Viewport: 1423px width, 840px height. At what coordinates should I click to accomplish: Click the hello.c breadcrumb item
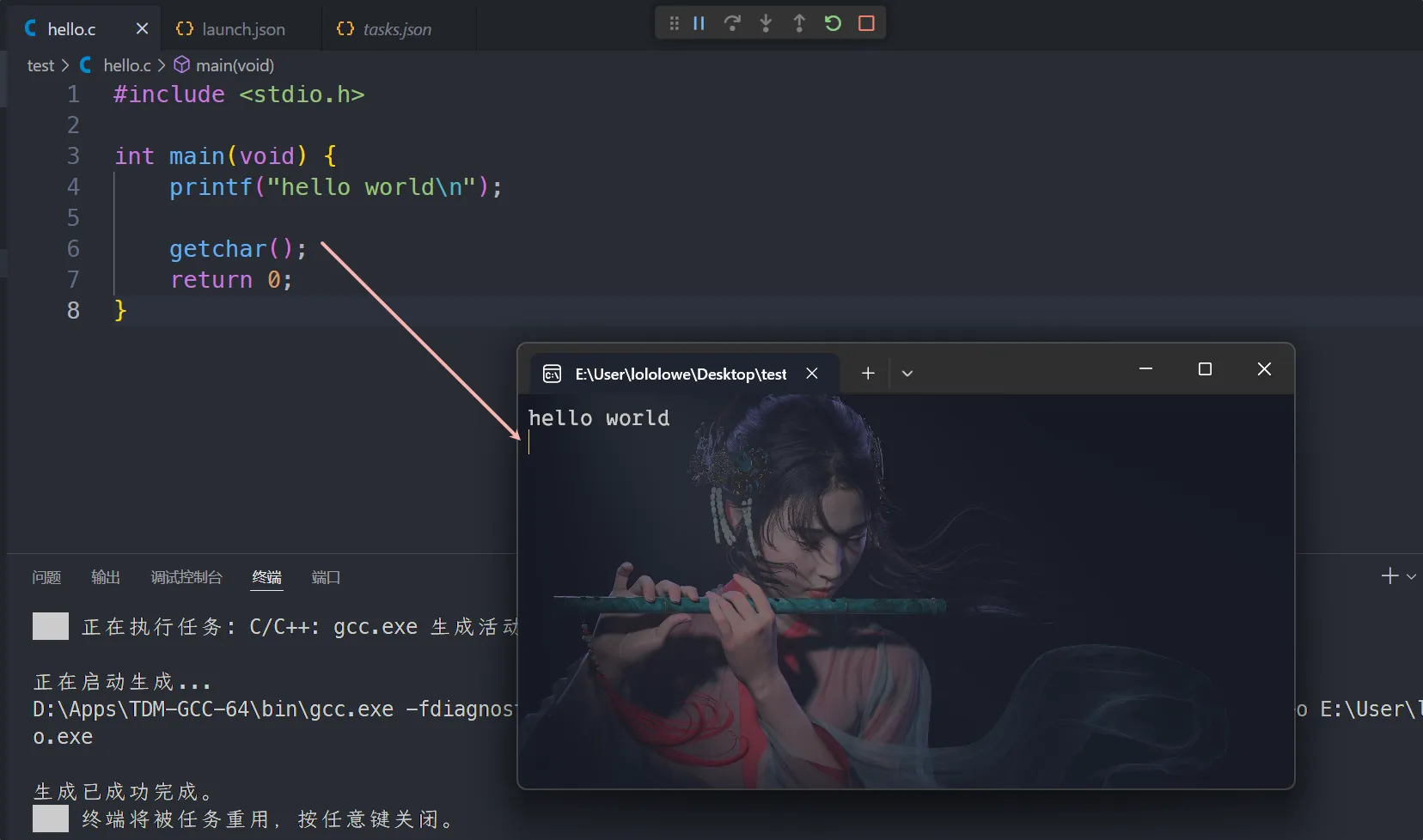126,65
